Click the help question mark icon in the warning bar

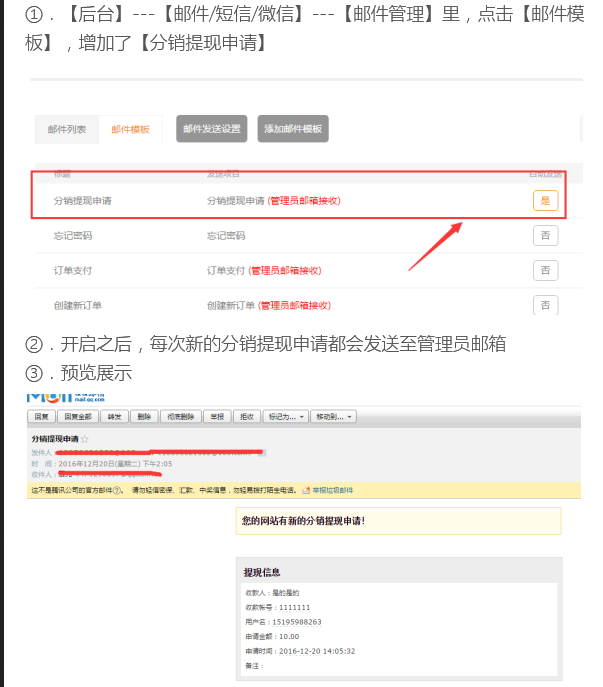coord(118,490)
